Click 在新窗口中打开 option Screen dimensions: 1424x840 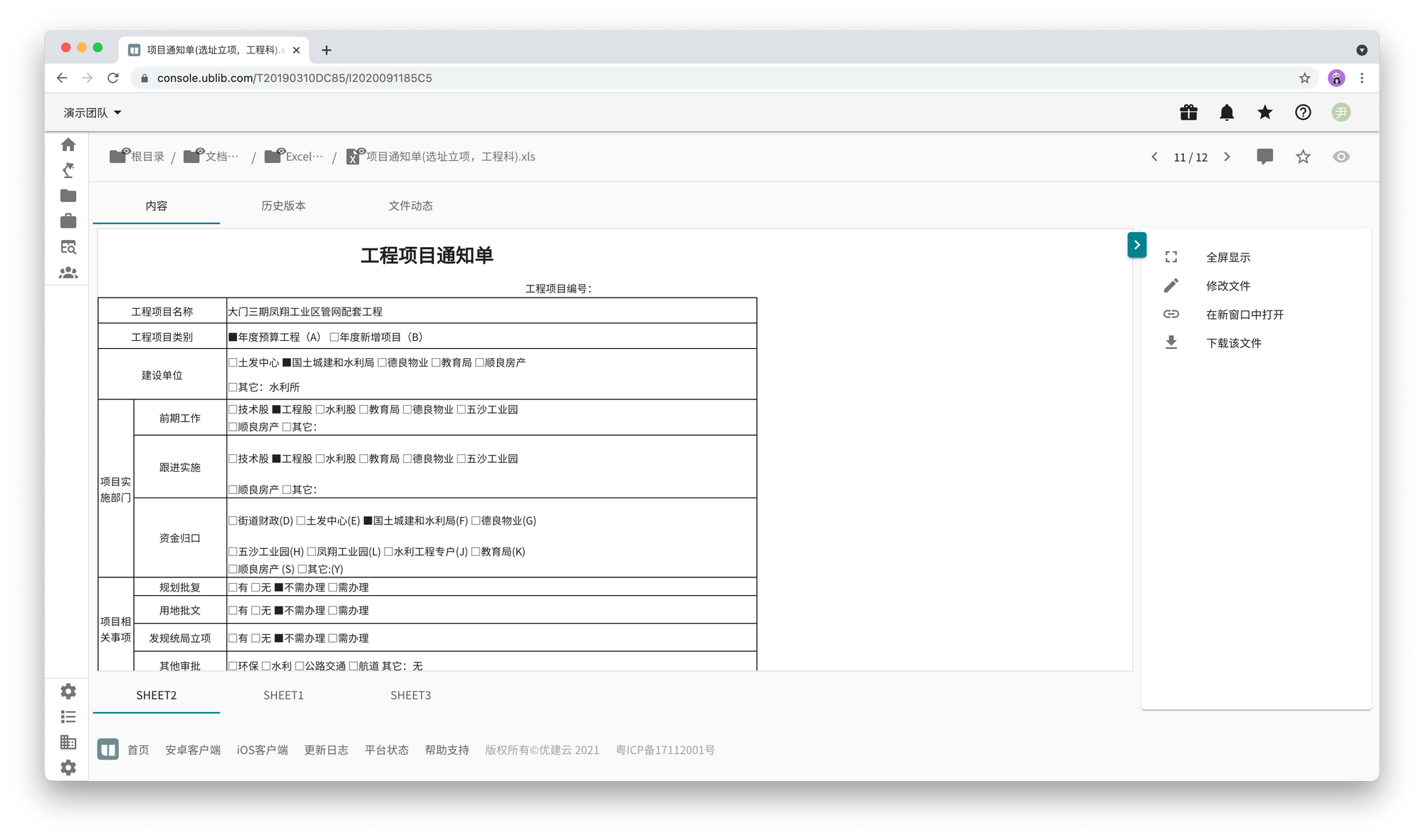click(1245, 315)
